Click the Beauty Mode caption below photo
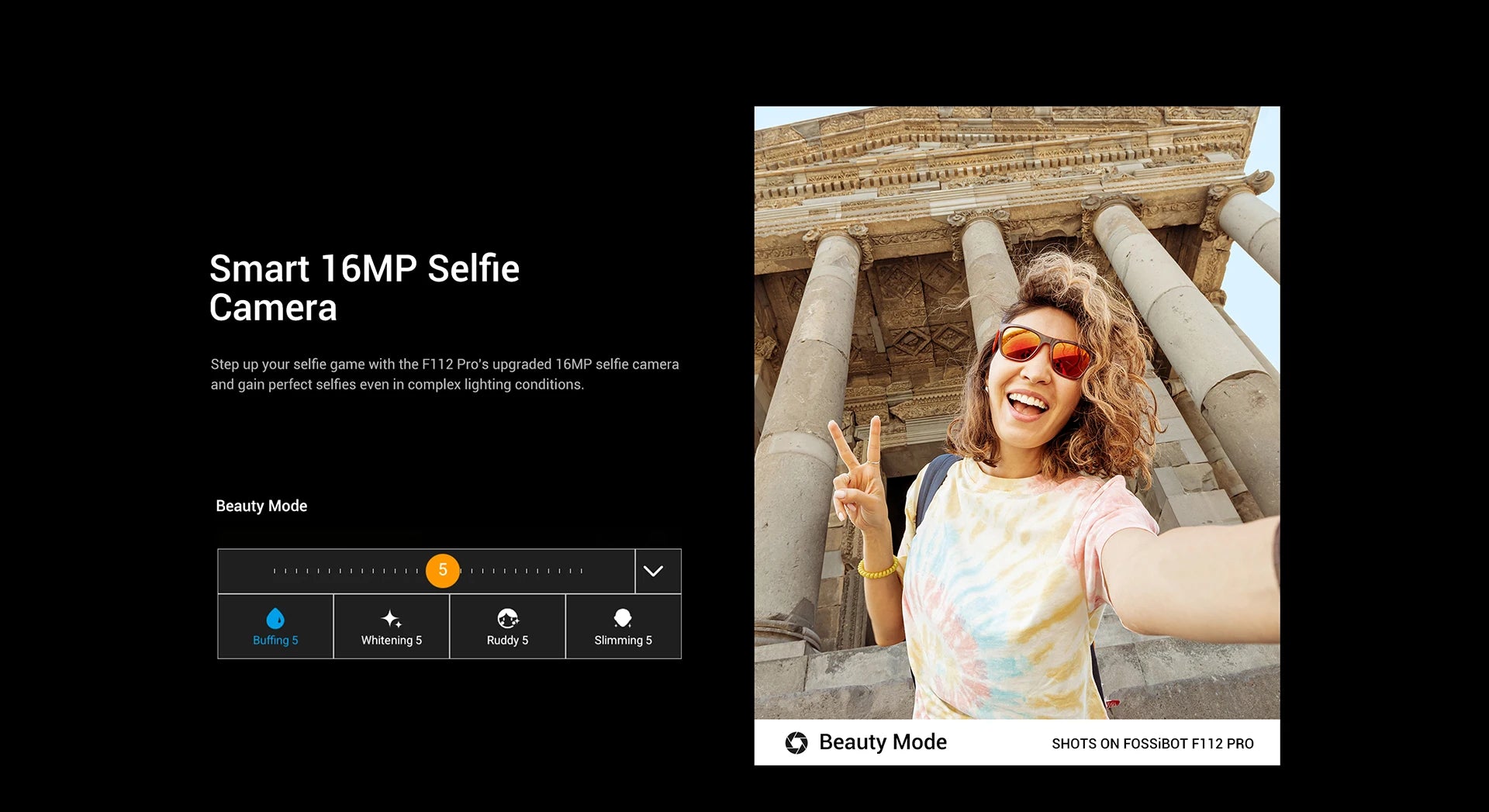The width and height of the screenshot is (1489, 812). (x=883, y=742)
